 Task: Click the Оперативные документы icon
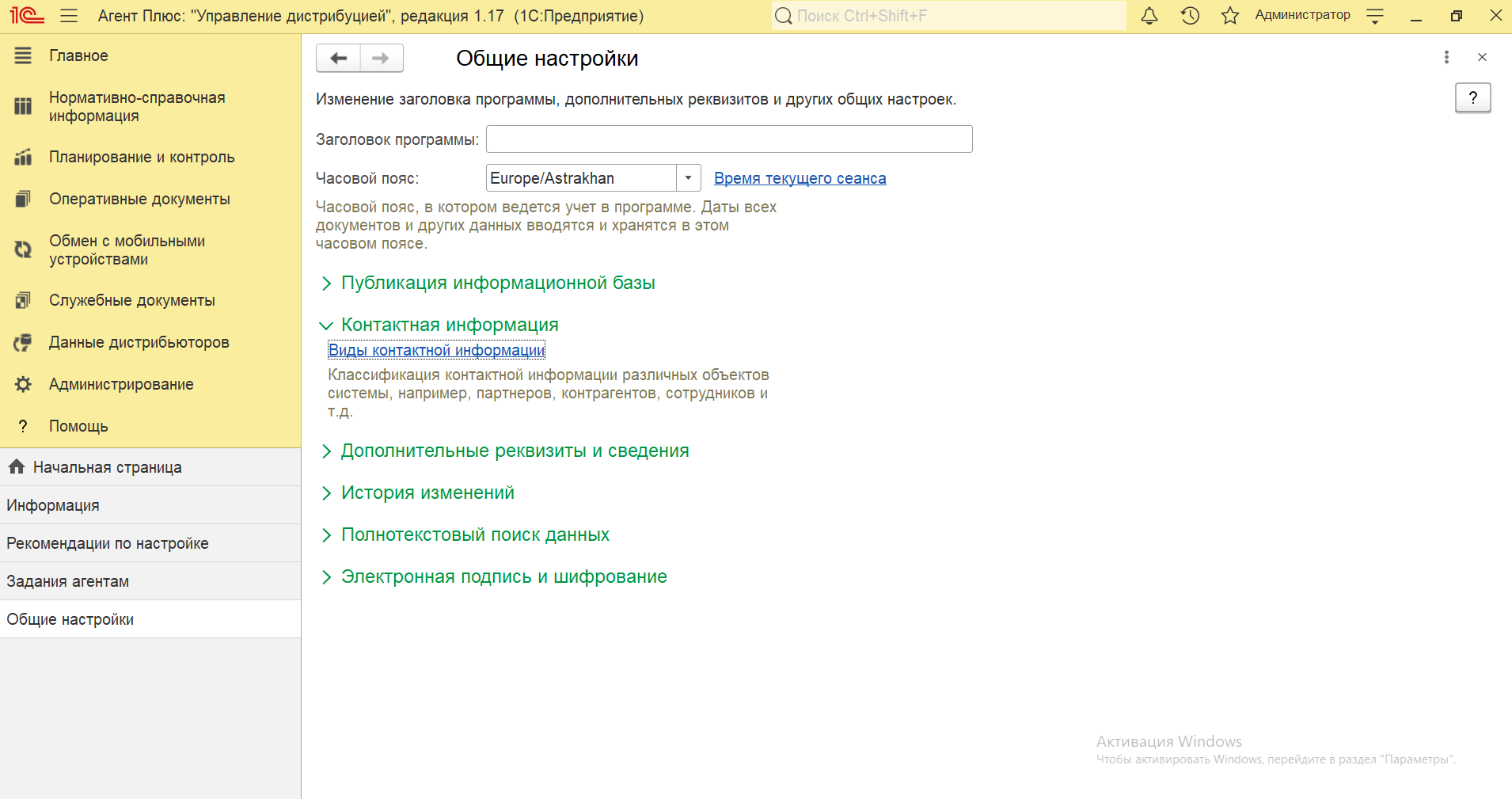tap(23, 199)
